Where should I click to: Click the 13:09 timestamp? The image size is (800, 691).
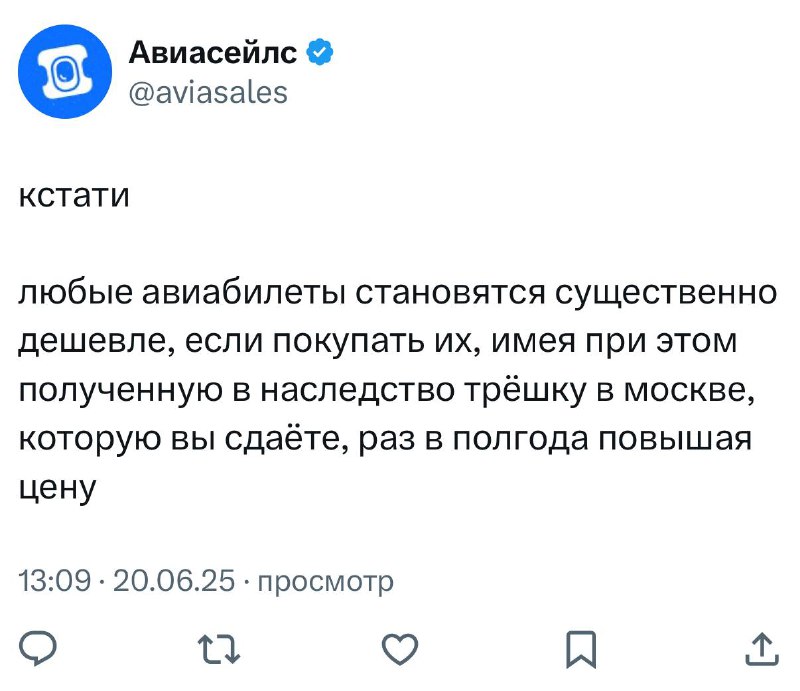pos(55,581)
